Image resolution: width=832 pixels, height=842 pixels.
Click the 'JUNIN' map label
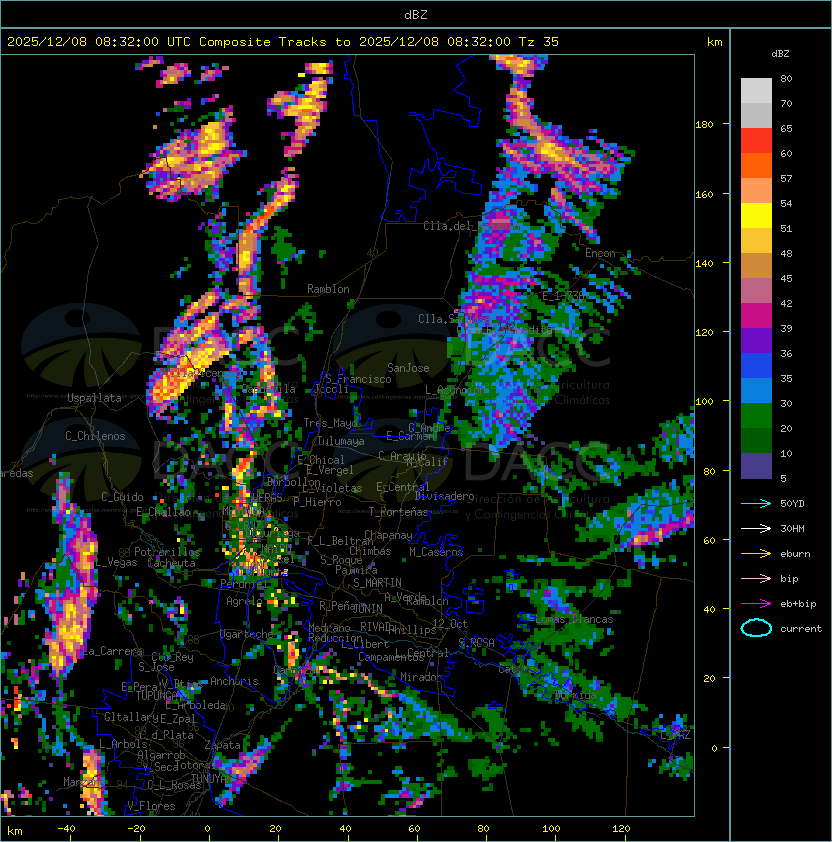pos(367,609)
